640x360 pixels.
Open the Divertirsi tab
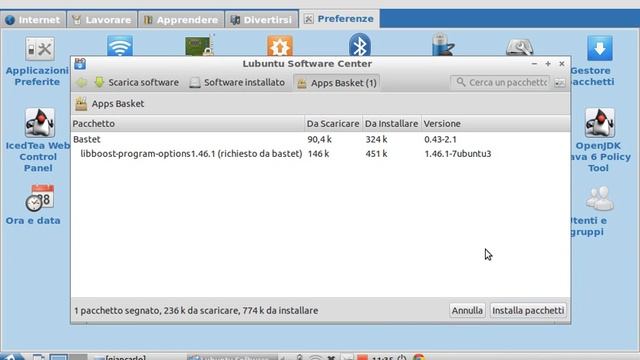click(x=262, y=20)
